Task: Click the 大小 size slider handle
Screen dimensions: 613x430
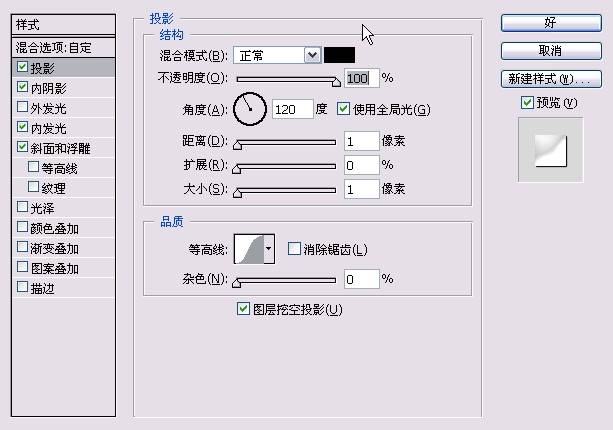Action: pyautogui.click(x=237, y=193)
